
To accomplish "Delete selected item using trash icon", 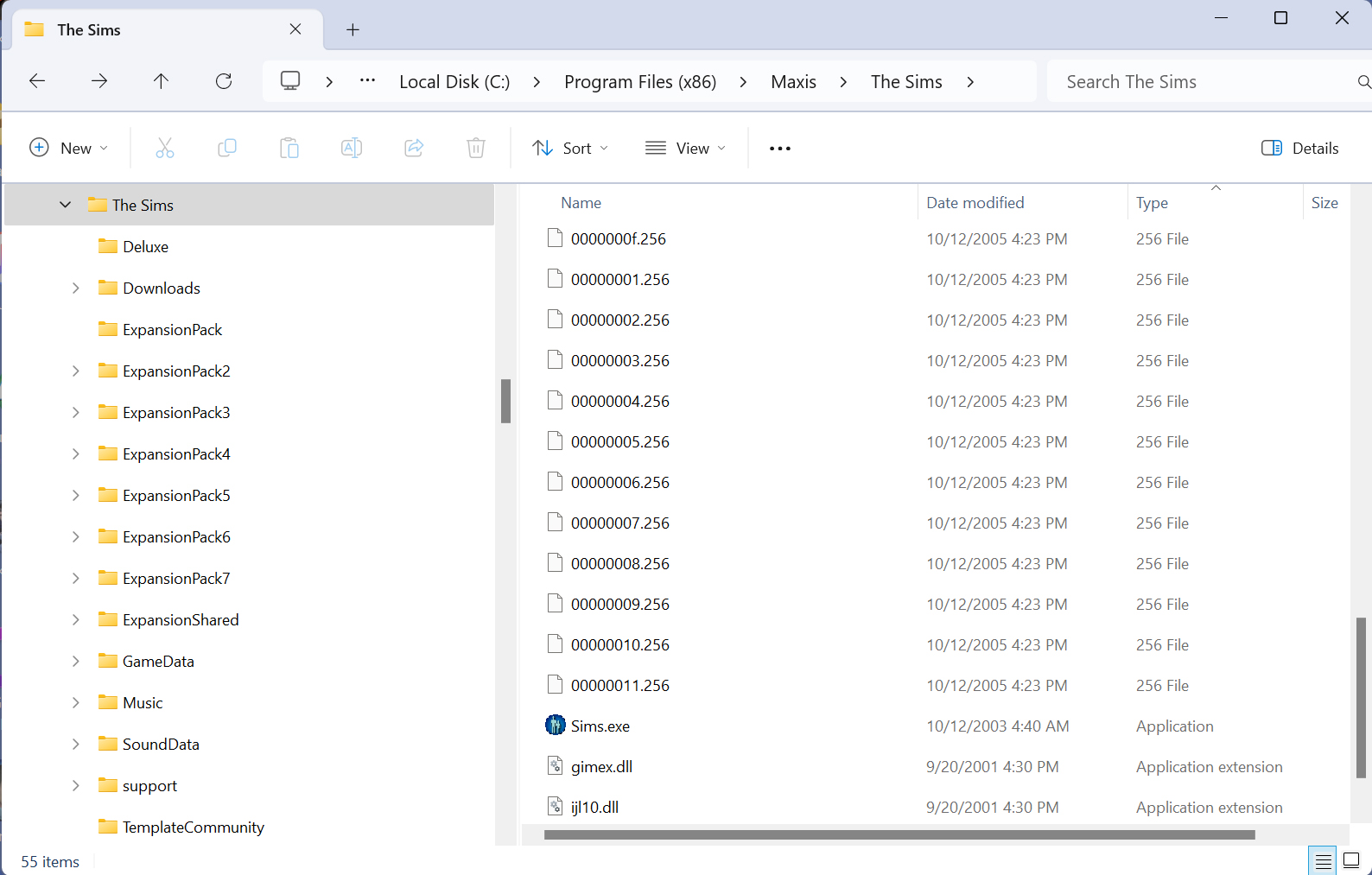I will tap(476, 148).
